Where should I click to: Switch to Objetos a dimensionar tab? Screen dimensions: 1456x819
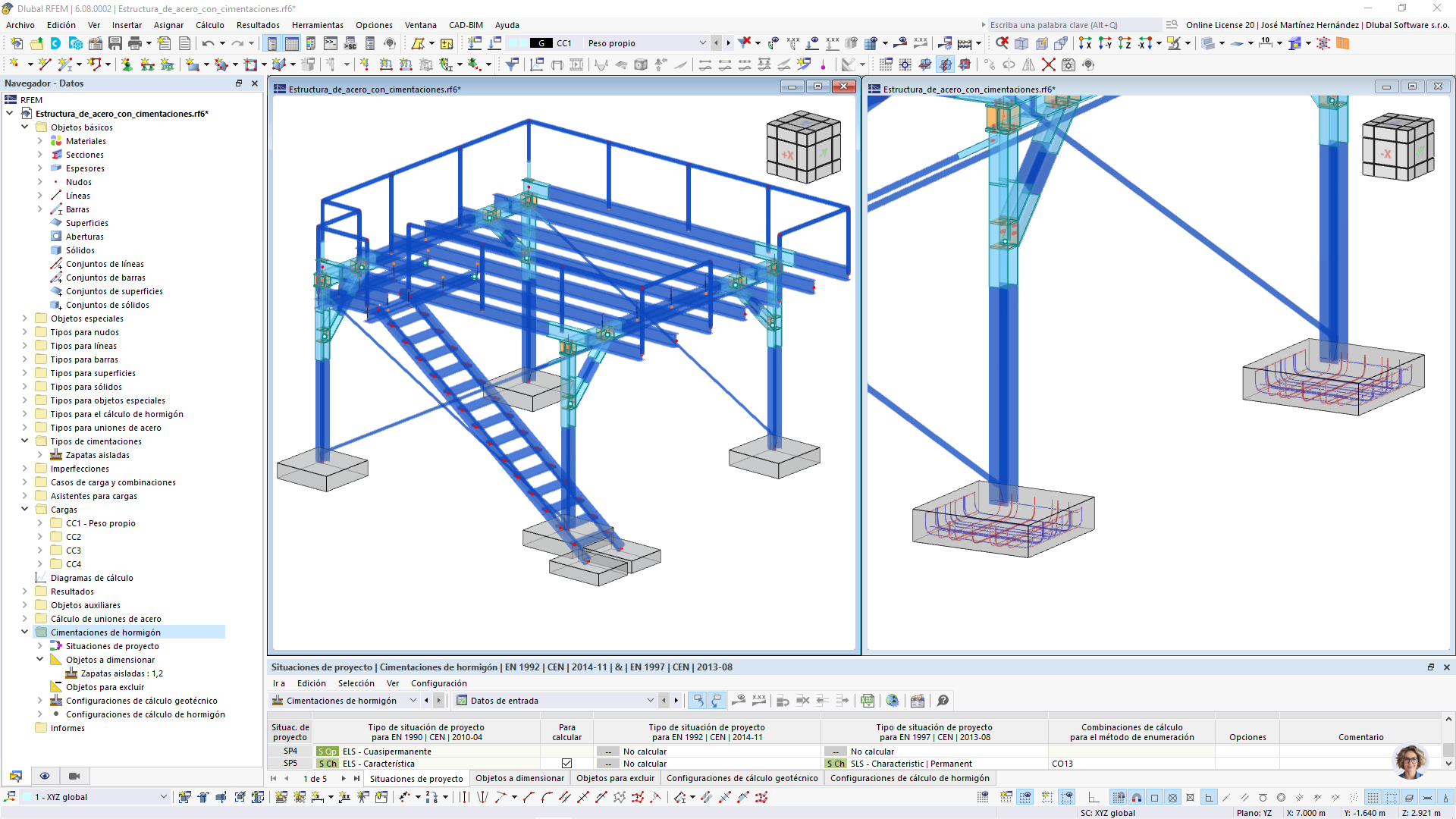coord(519,778)
